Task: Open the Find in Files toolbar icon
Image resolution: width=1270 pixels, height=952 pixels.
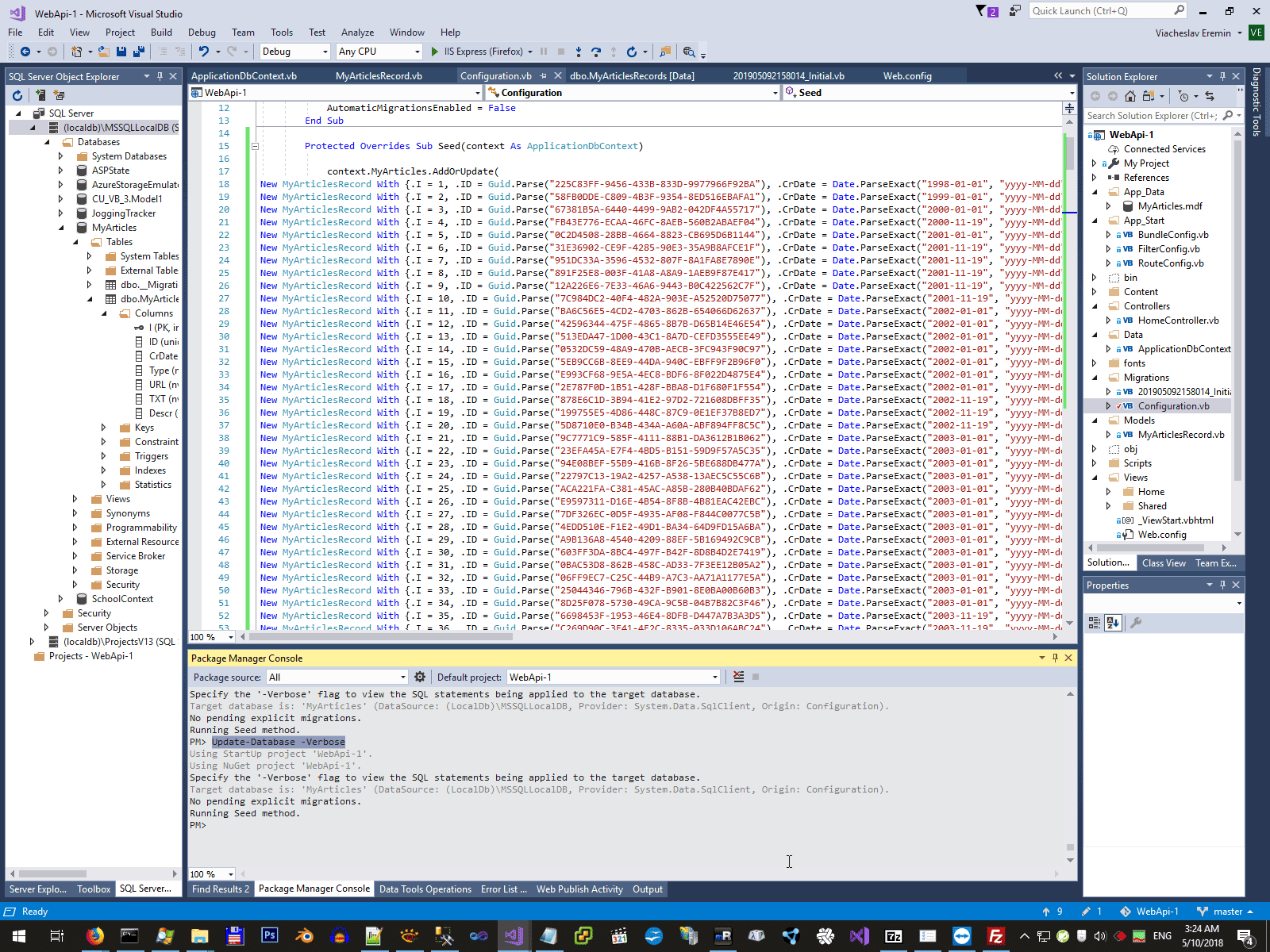Action: pos(665,52)
